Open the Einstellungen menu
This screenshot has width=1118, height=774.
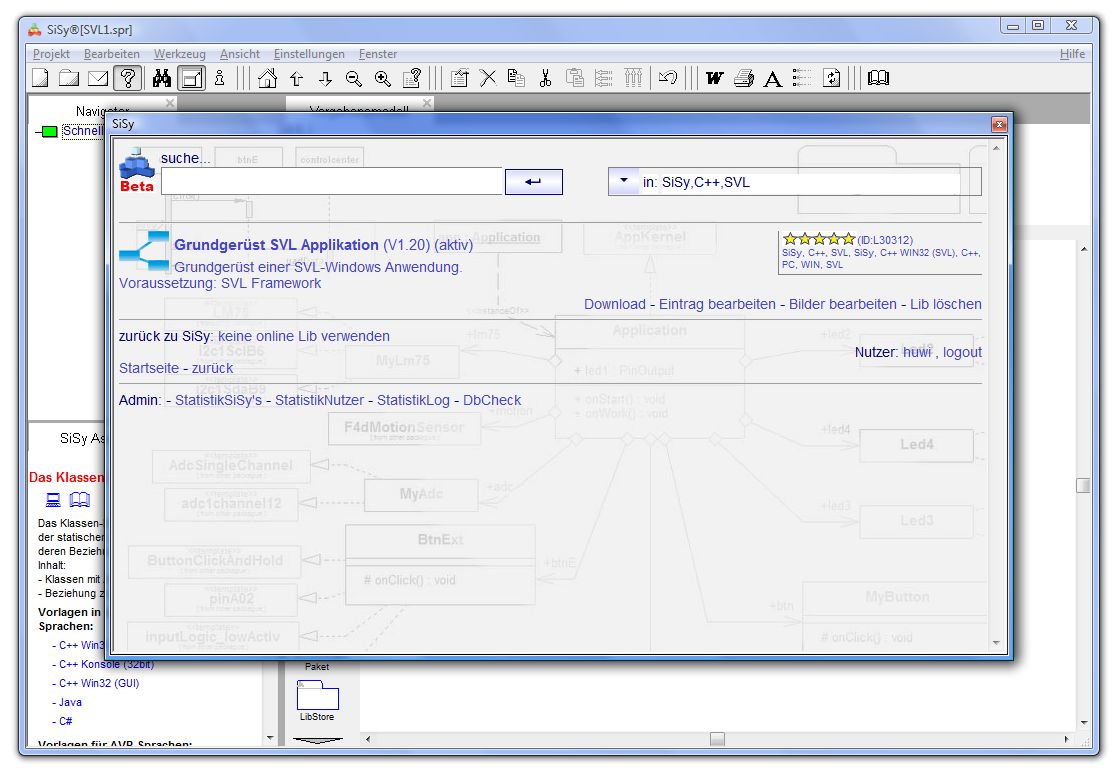(x=309, y=54)
